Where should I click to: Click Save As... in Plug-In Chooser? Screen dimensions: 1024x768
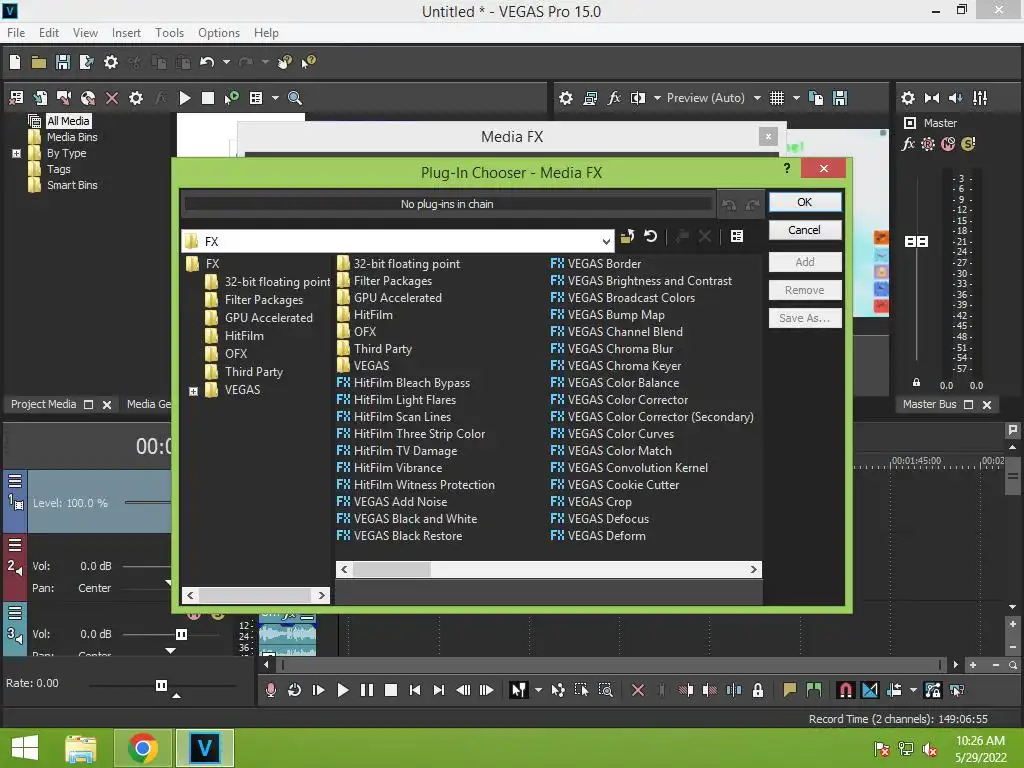805,318
